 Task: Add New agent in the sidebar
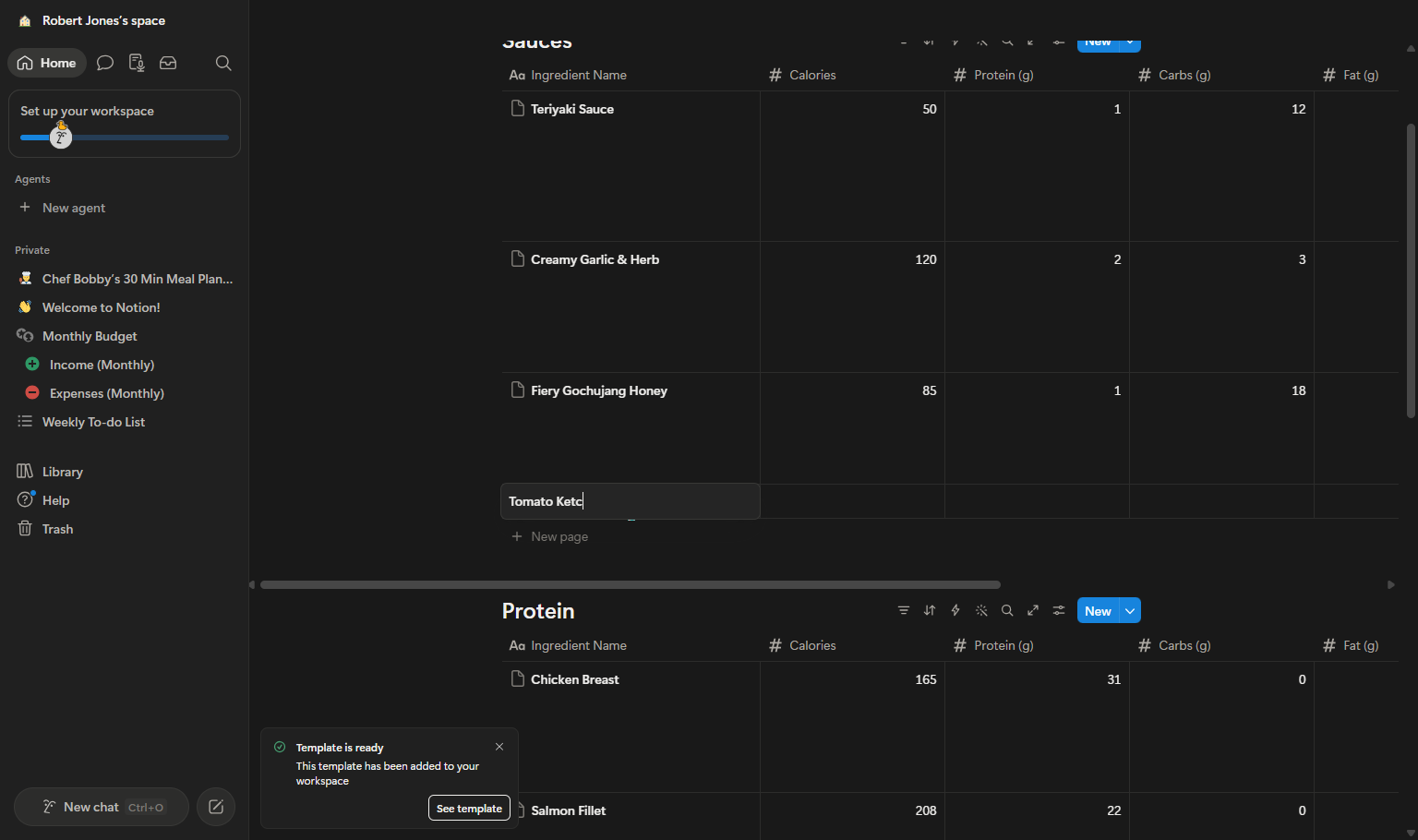point(73,208)
